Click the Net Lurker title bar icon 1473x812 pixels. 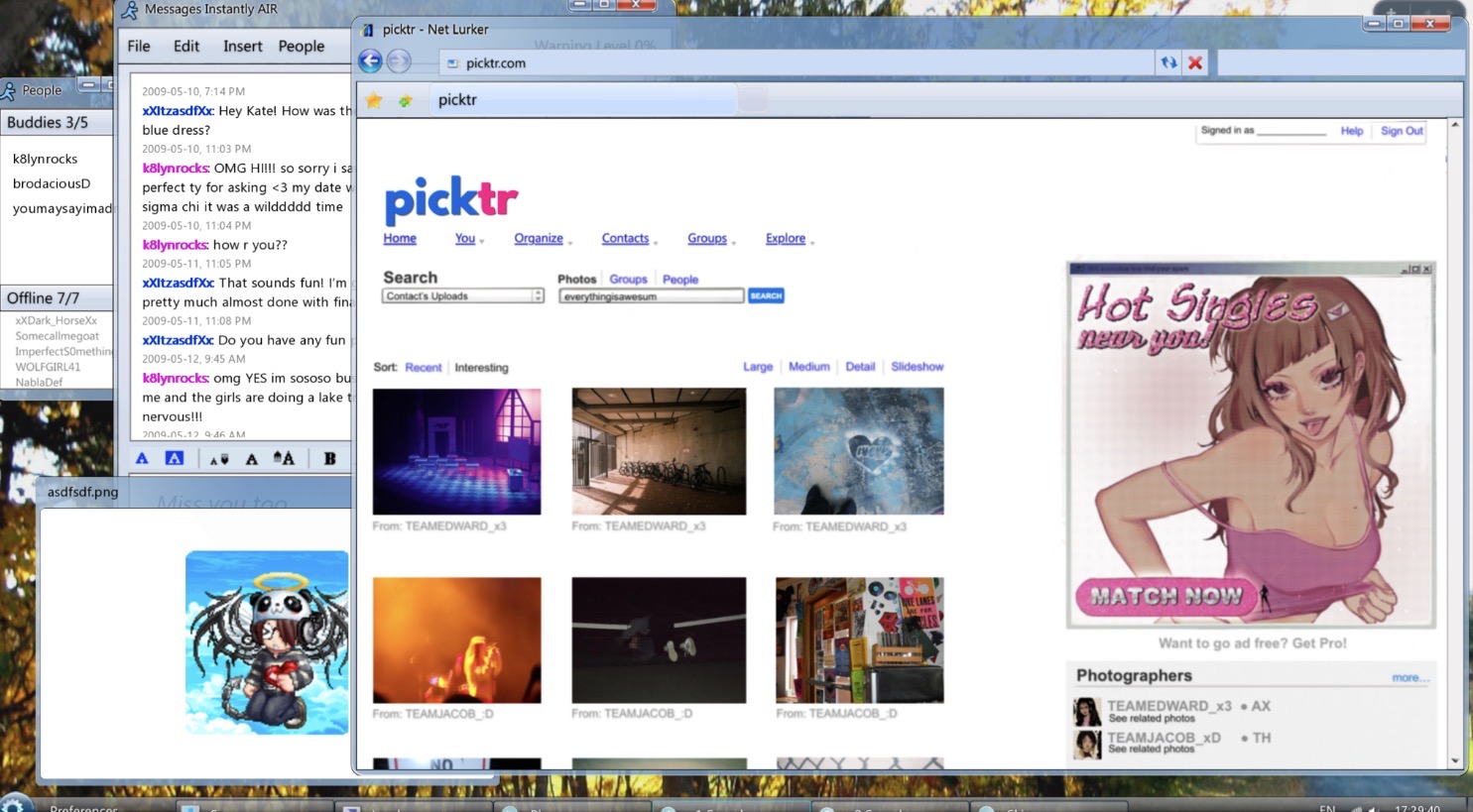click(368, 30)
